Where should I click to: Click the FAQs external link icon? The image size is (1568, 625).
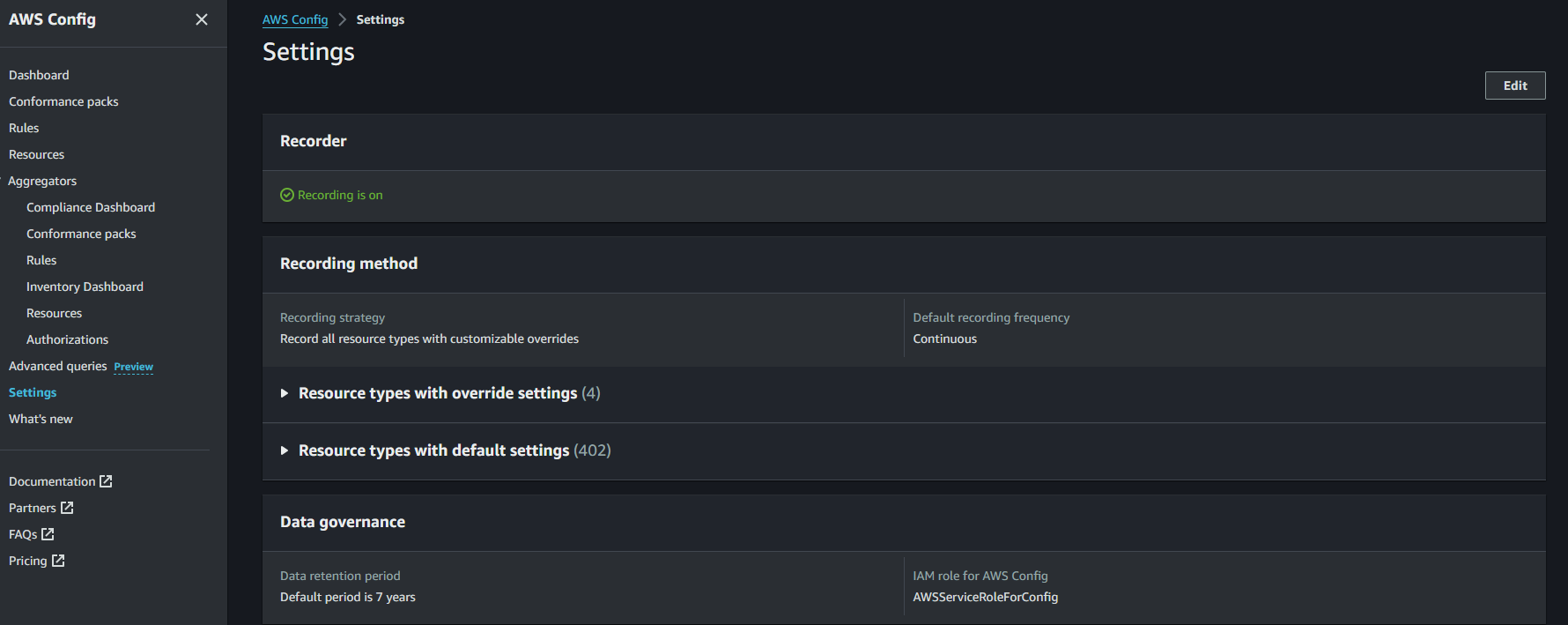48,534
